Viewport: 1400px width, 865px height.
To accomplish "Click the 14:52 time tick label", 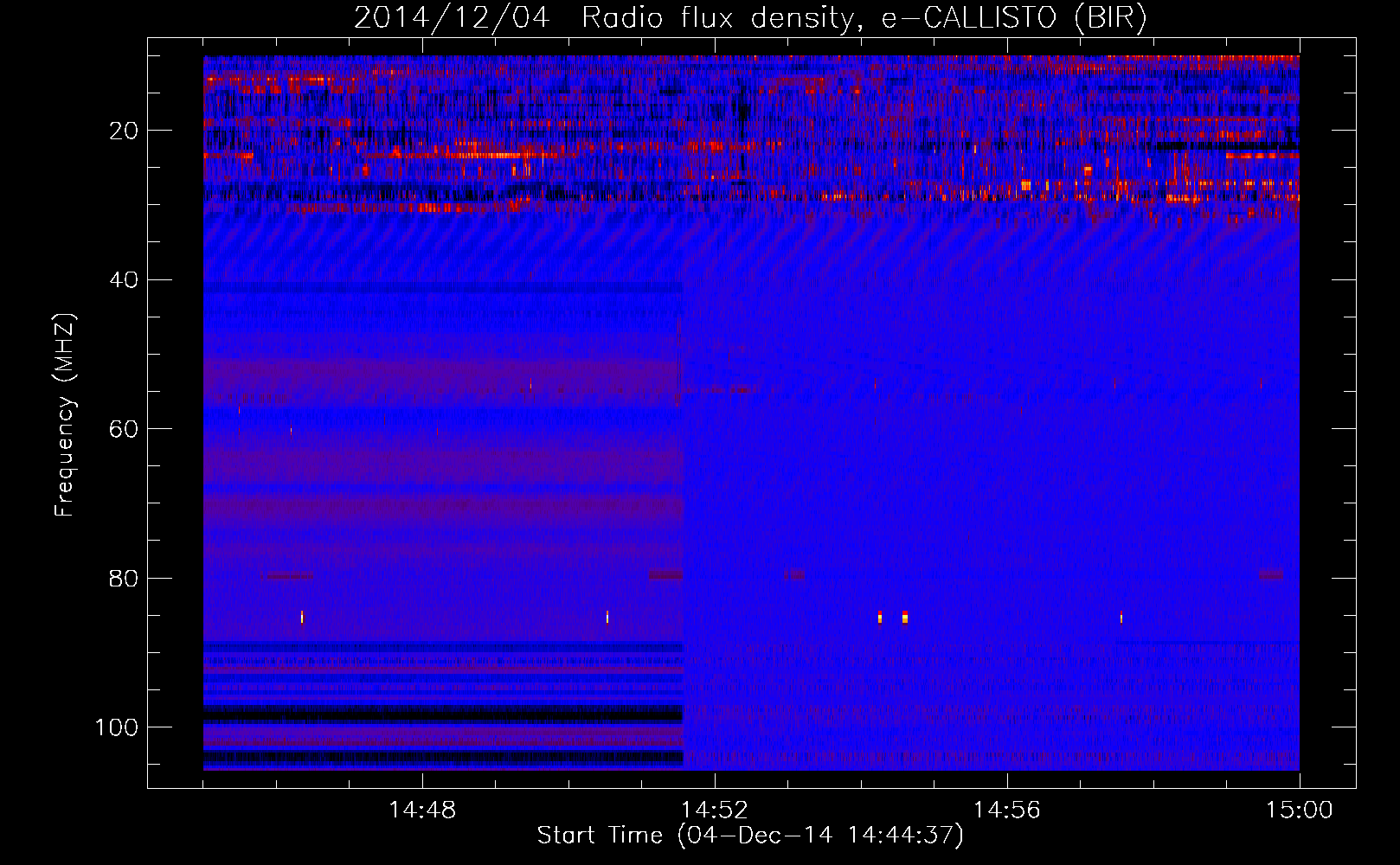I will pyautogui.click(x=715, y=811).
